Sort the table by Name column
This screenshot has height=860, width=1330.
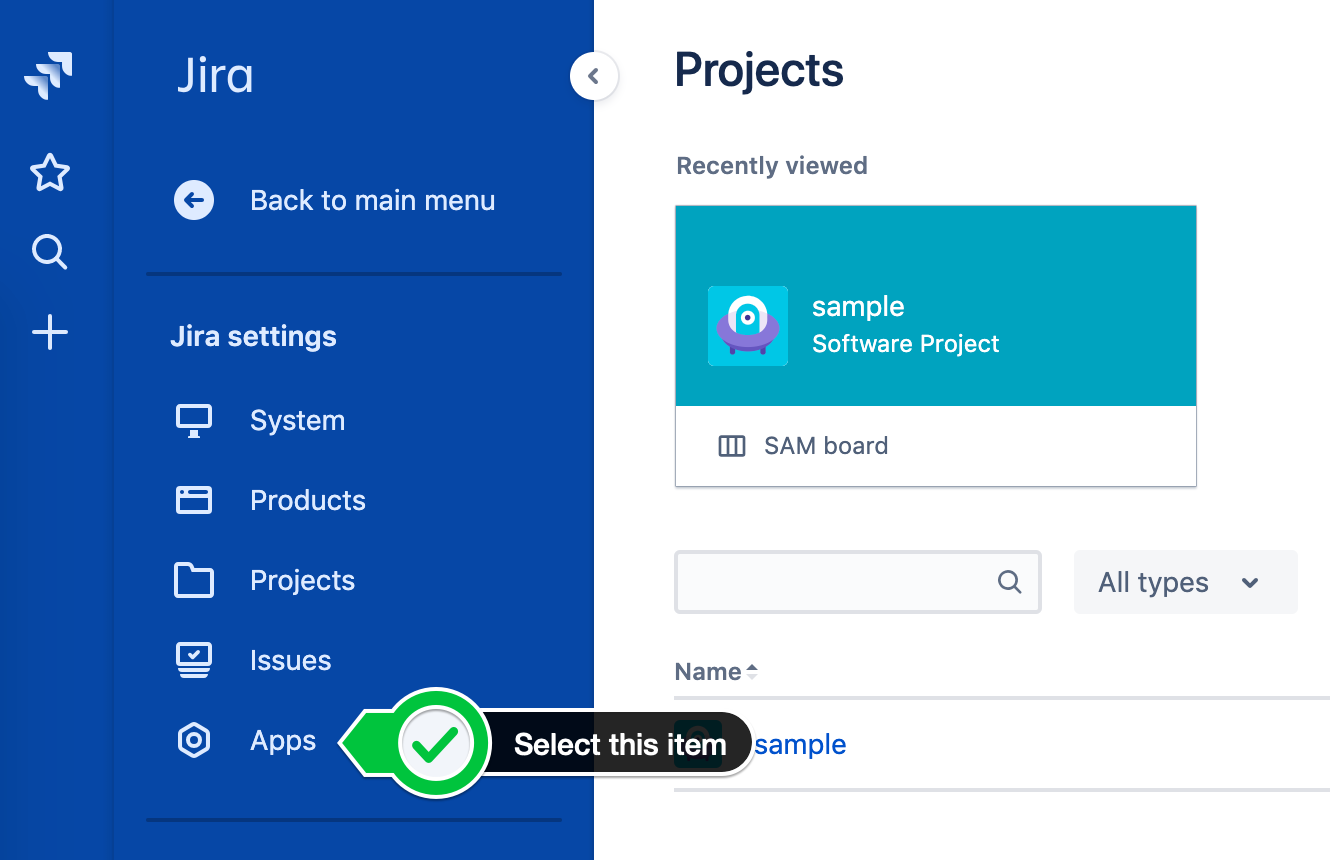tap(716, 672)
